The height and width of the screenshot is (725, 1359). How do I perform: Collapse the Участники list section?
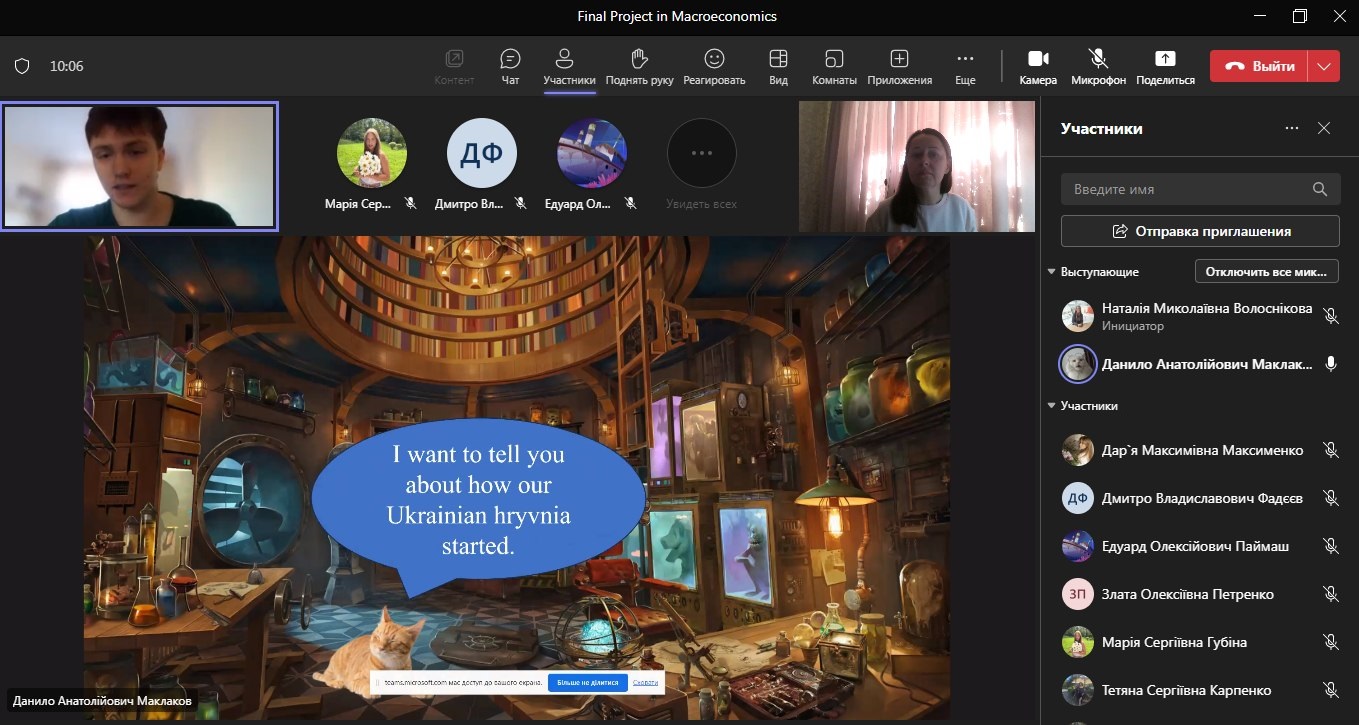(1052, 406)
